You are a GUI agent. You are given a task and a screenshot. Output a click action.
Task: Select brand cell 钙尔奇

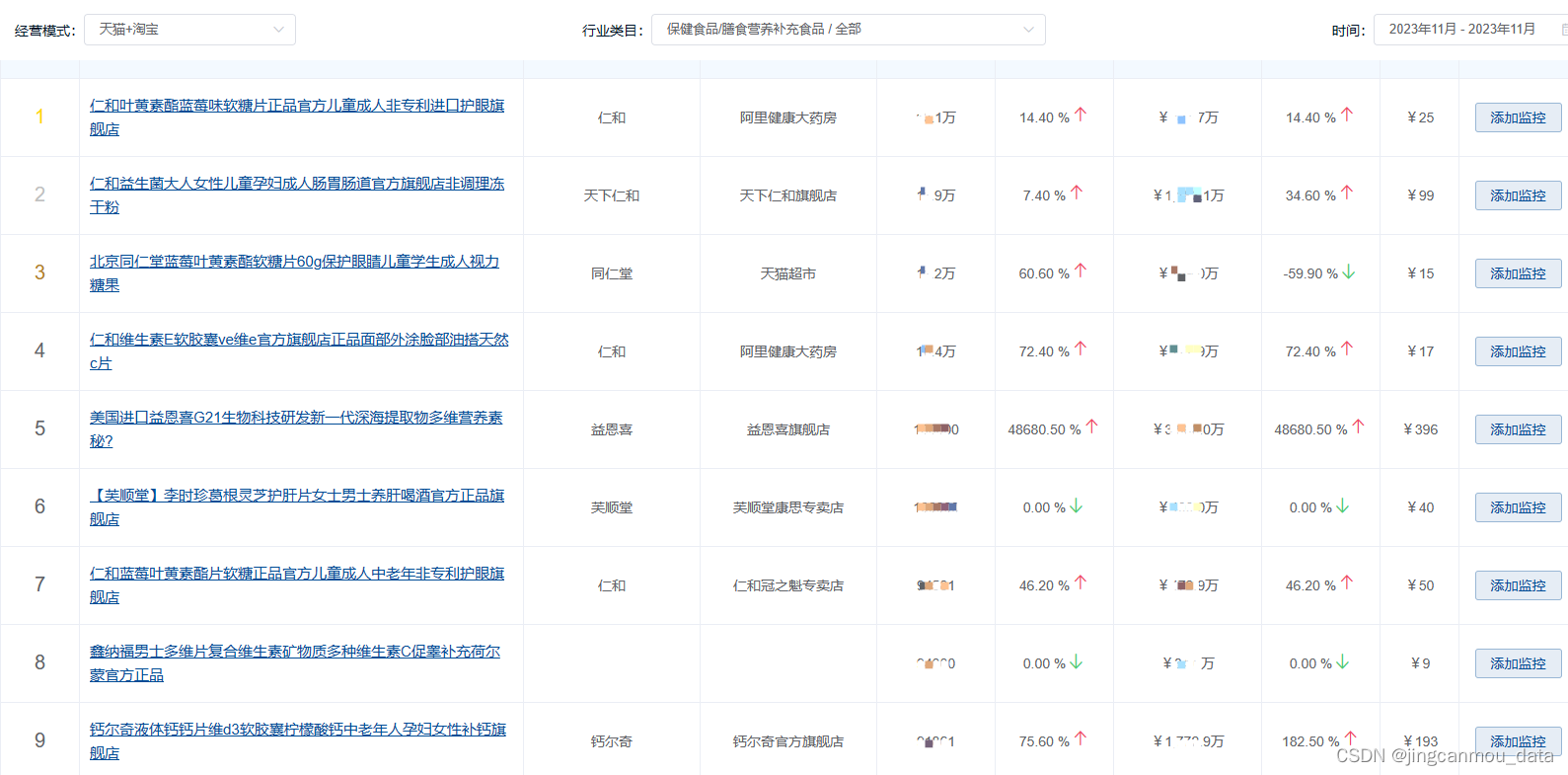tap(612, 741)
